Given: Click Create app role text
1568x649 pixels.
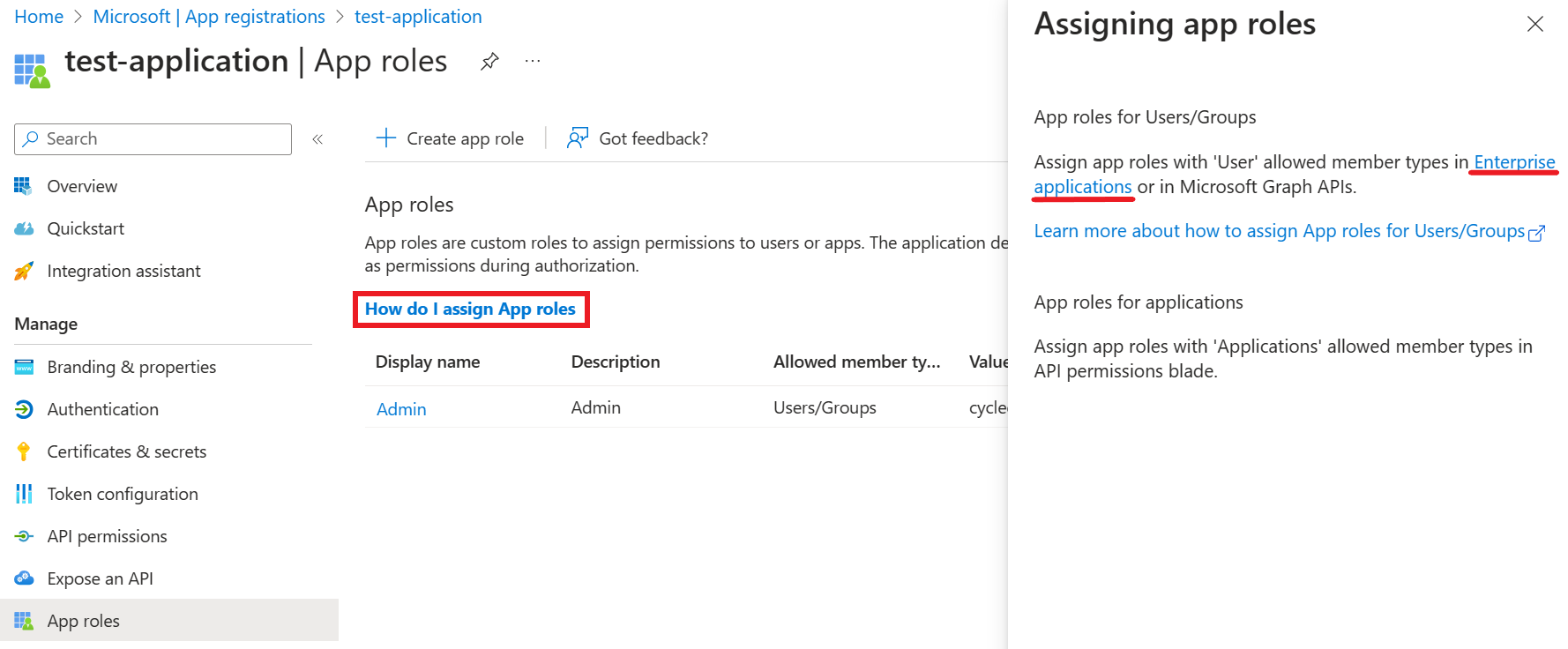Looking at the screenshot, I should pyautogui.click(x=465, y=138).
